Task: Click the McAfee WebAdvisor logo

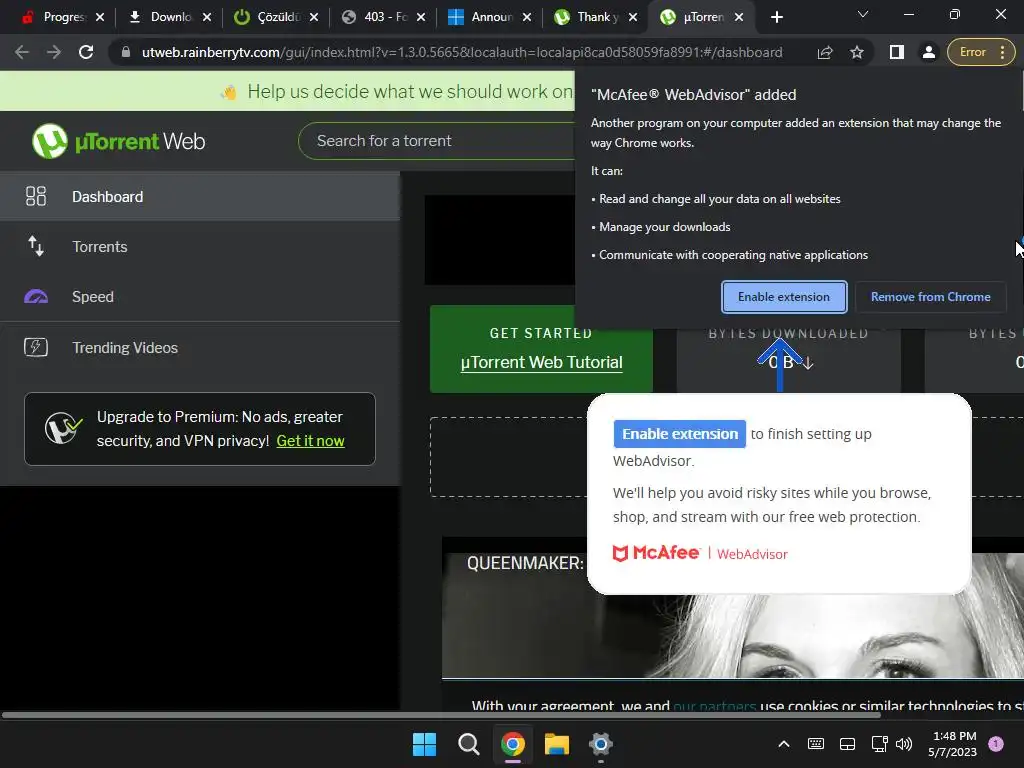Action: [x=700, y=554]
